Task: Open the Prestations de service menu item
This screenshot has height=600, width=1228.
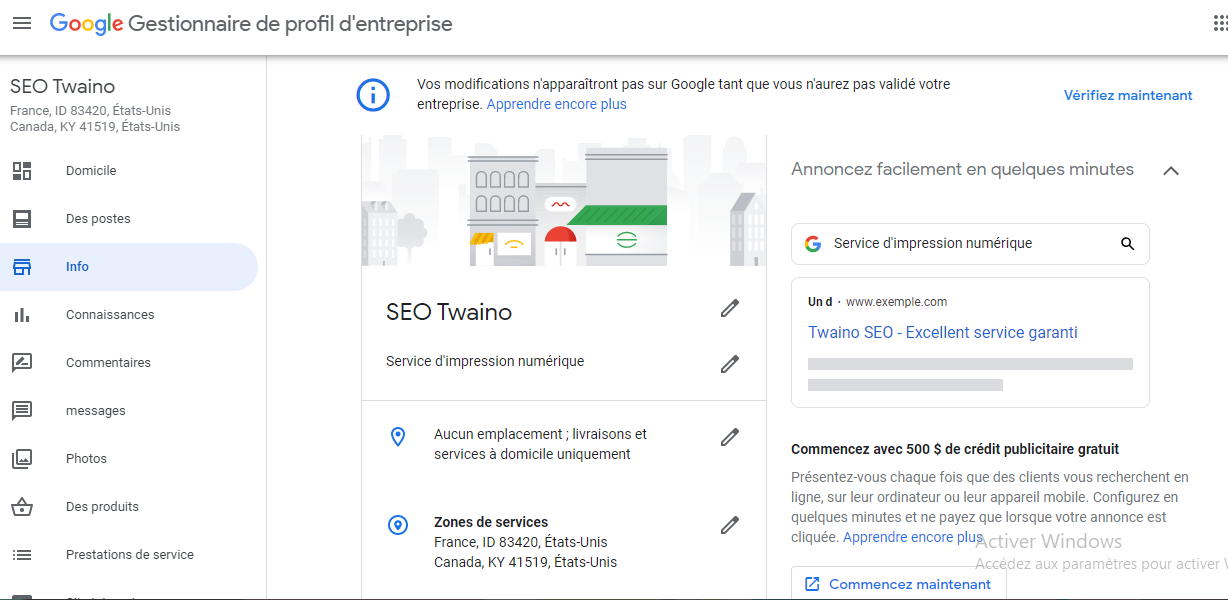Action: coord(129,555)
